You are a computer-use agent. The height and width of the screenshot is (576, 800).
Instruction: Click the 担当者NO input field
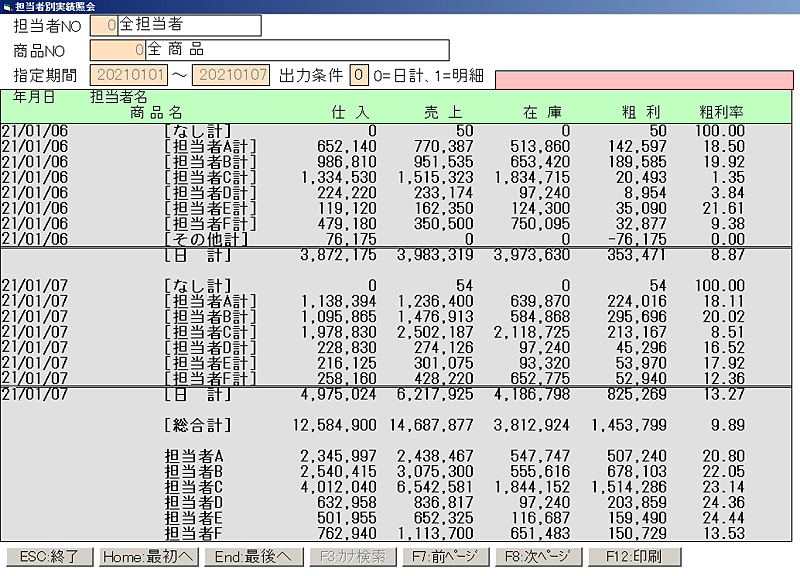[x=103, y=25]
